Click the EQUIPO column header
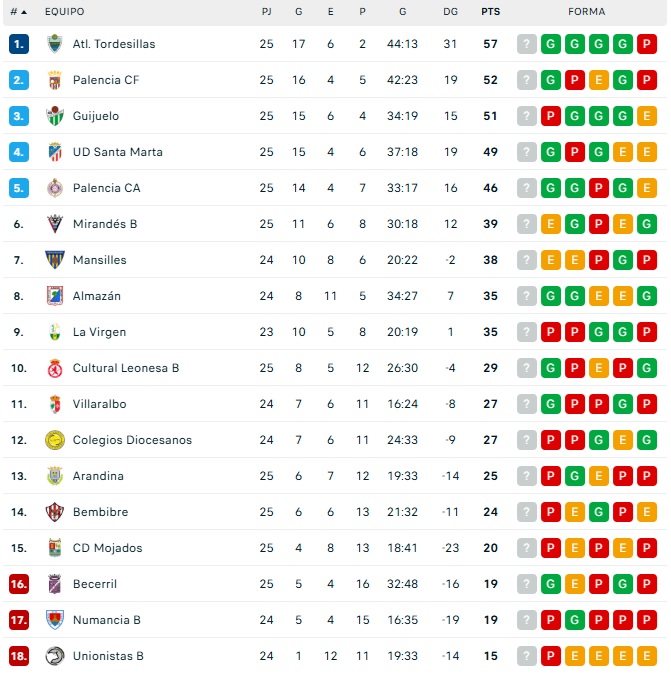Image resolution: width=671 pixels, height=678 pixels. coord(64,12)
